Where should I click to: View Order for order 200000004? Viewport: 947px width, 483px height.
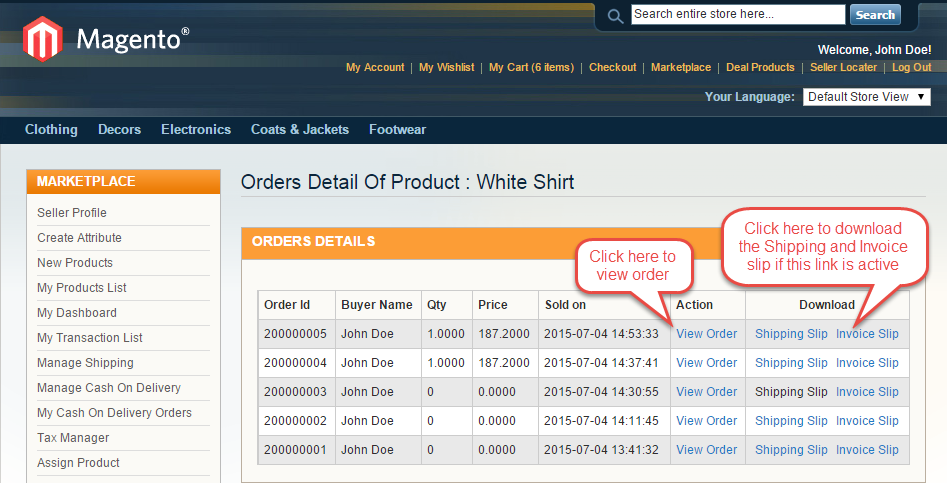[x=707, y=363]
